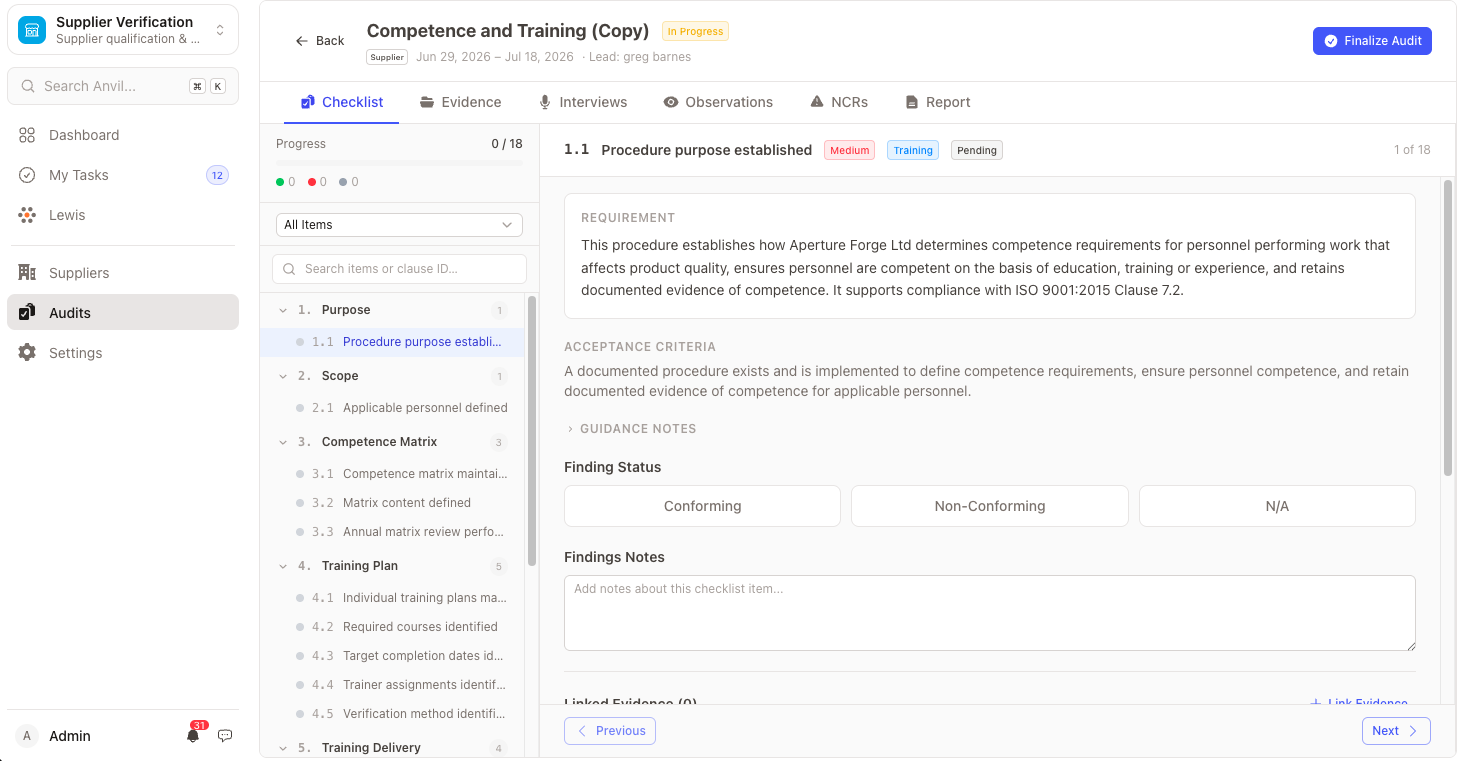
Task: Expand the Guidance Notes section
Action: point(630,429)
